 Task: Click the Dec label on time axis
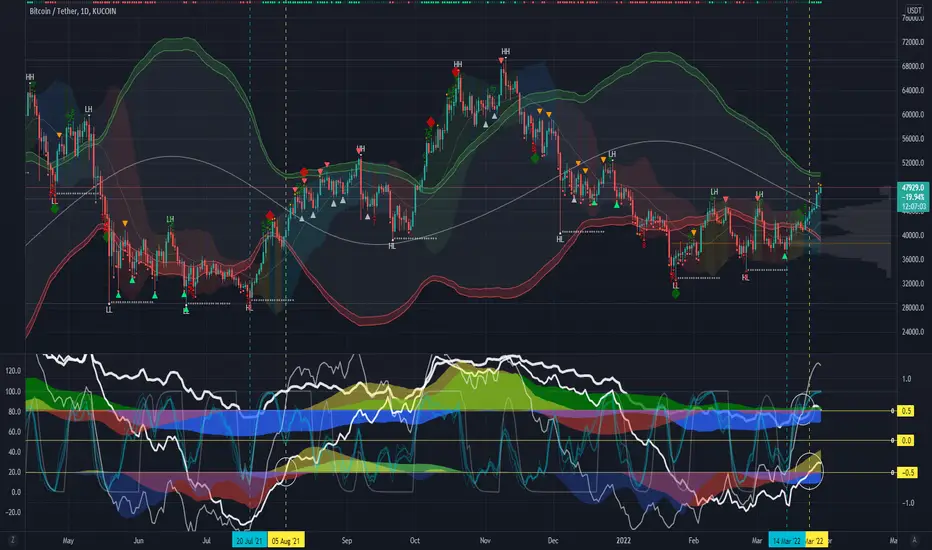click(x=553, y=540)
